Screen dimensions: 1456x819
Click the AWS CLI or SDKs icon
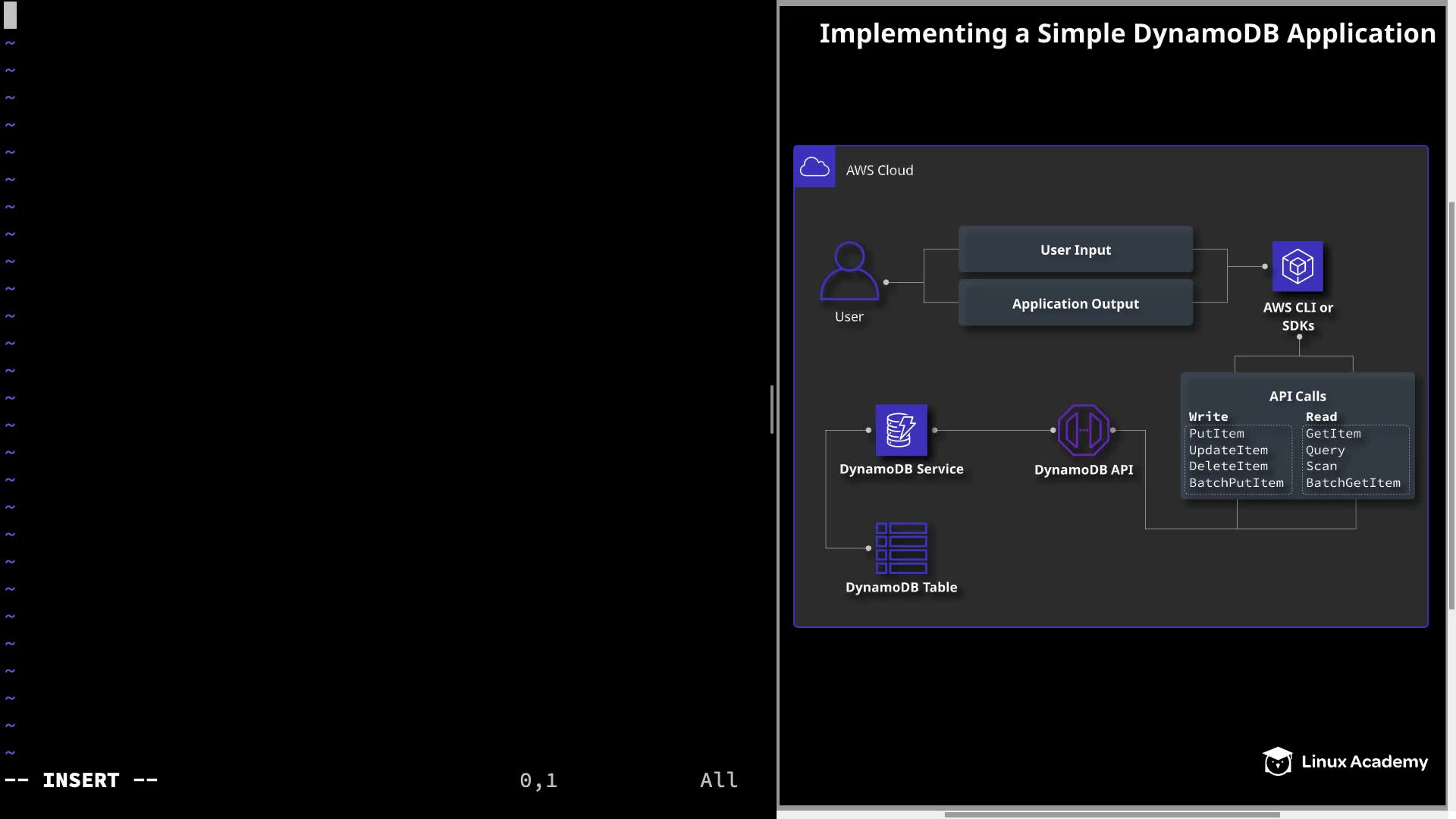tap(1298, 266)
